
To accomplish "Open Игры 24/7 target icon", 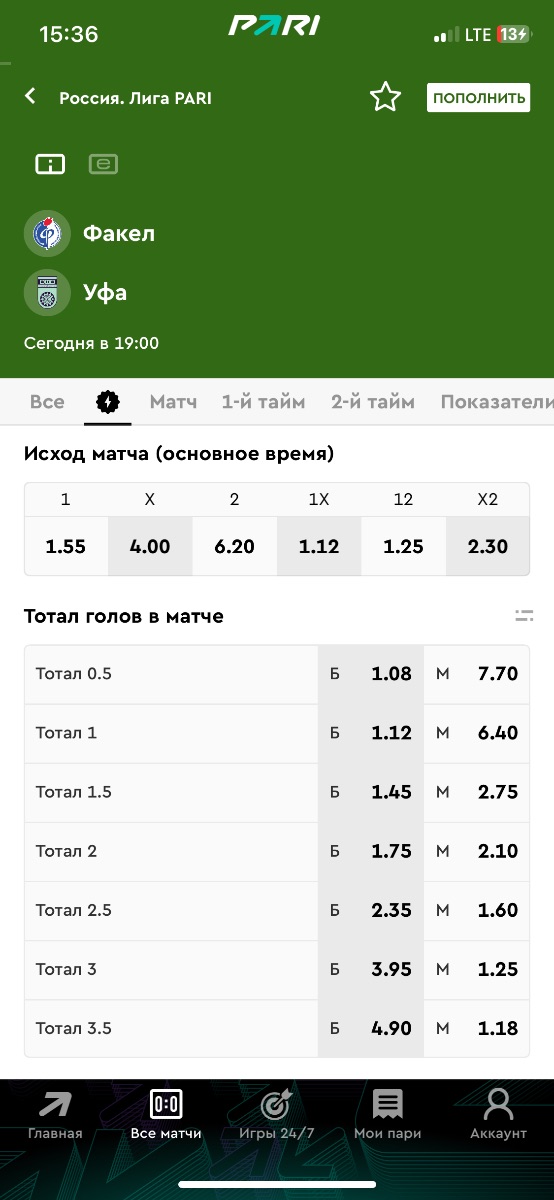I will pyautogui.click(x=276, y=1115).
